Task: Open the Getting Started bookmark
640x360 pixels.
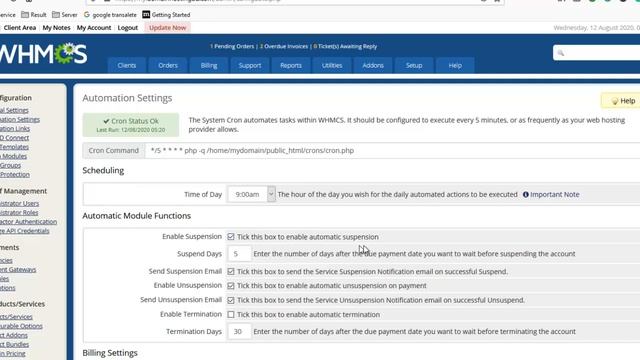Action: [166, 15]
